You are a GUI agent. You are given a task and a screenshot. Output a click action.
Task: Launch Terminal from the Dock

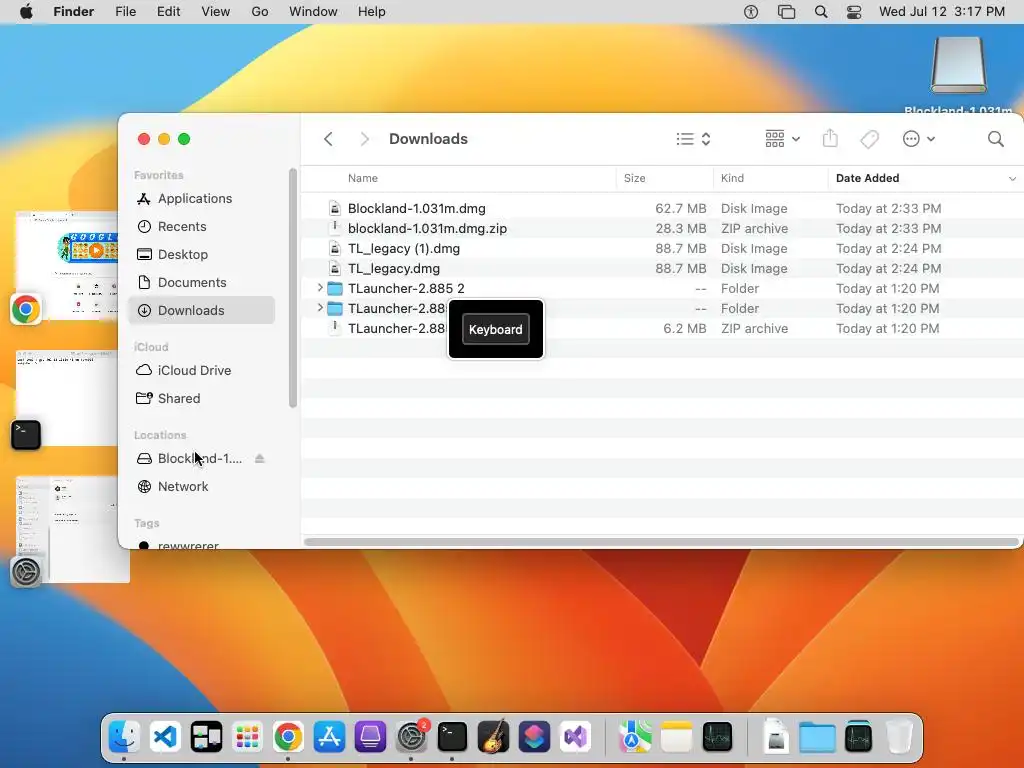point(453,737)
